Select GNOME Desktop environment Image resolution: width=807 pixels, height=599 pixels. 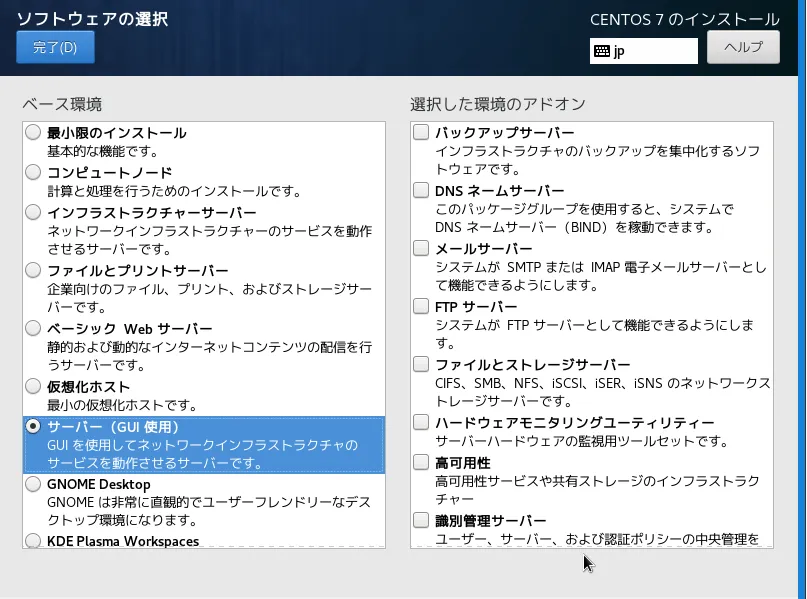(33, 484)
